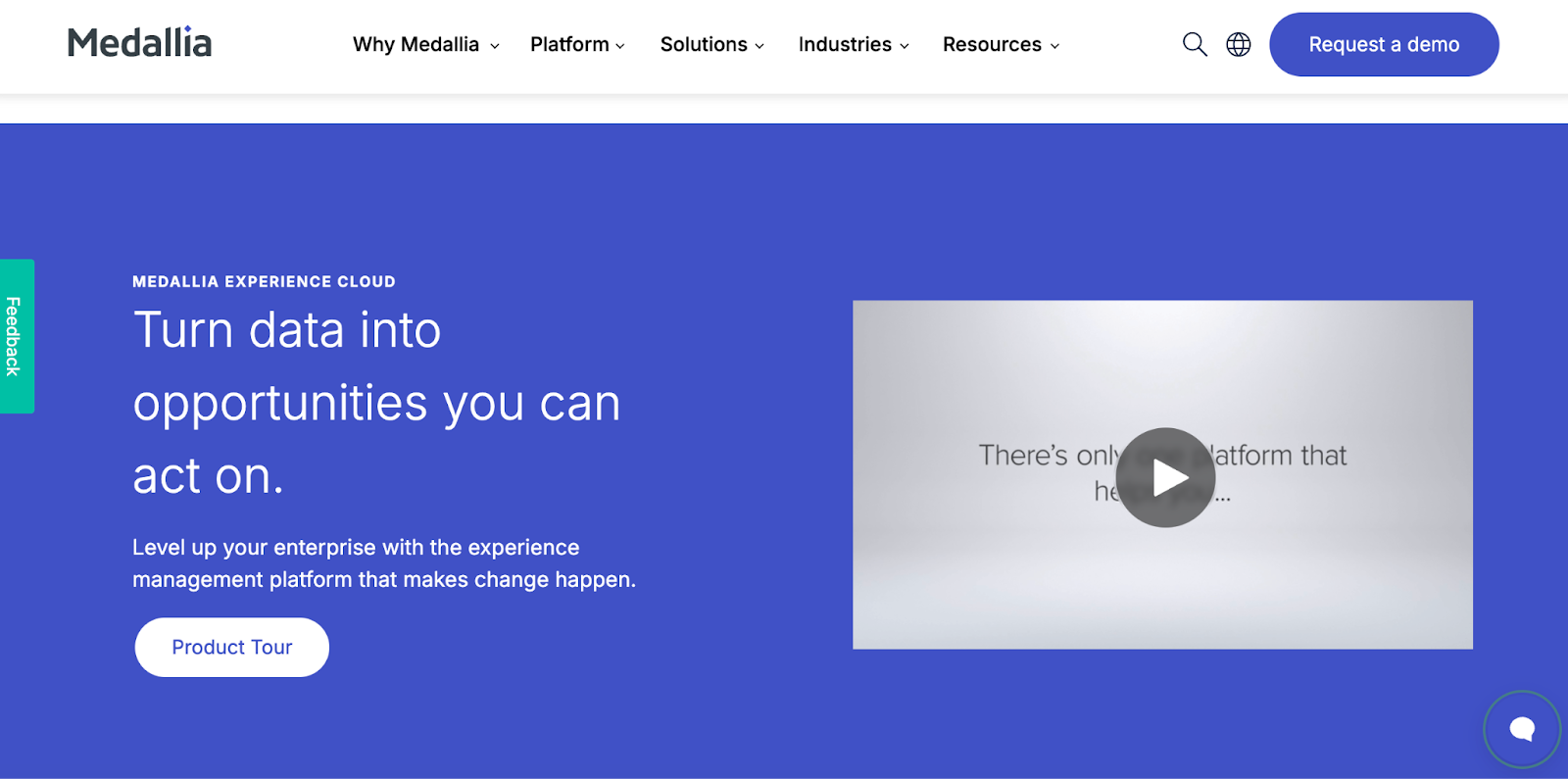Open the Why Medallia menu
1568x779 pixels.
[x=426, y=45]
